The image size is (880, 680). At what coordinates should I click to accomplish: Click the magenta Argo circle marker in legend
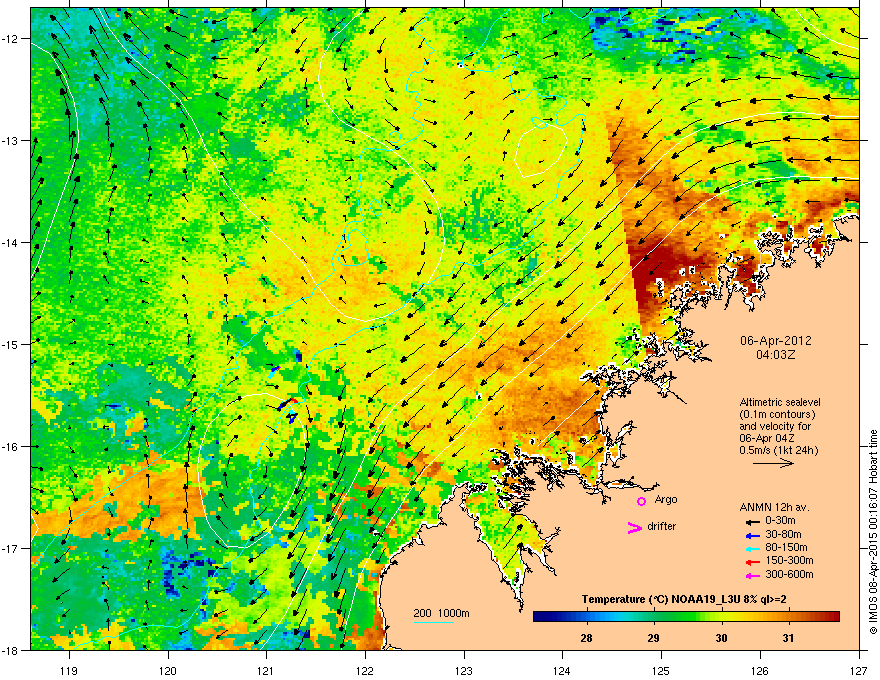641,501
